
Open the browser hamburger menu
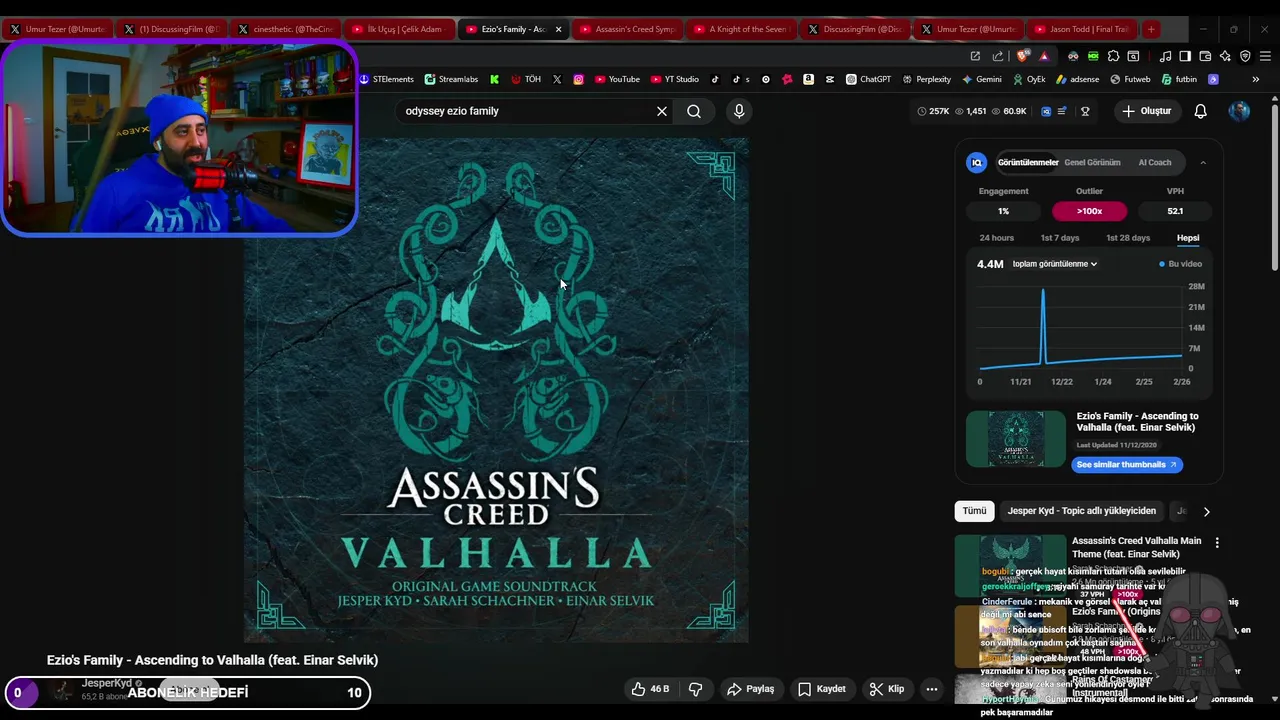coord(1265,56)
